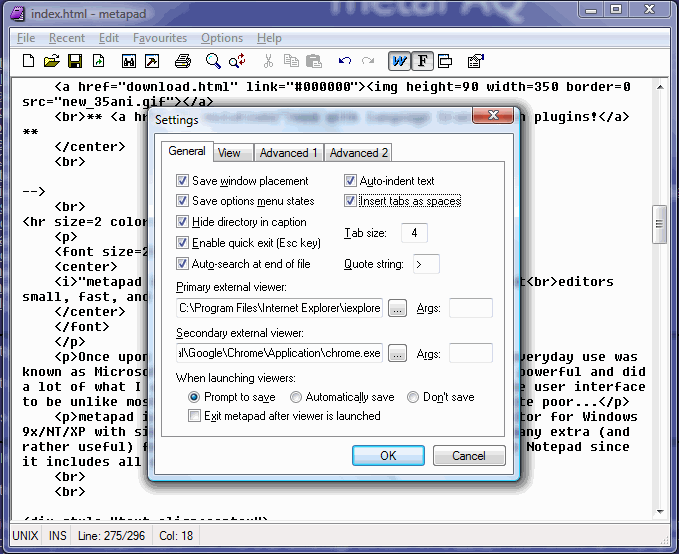The image size is (679, 554).
Task: Close the Settings dialog with red X
Action: (493, 115)
